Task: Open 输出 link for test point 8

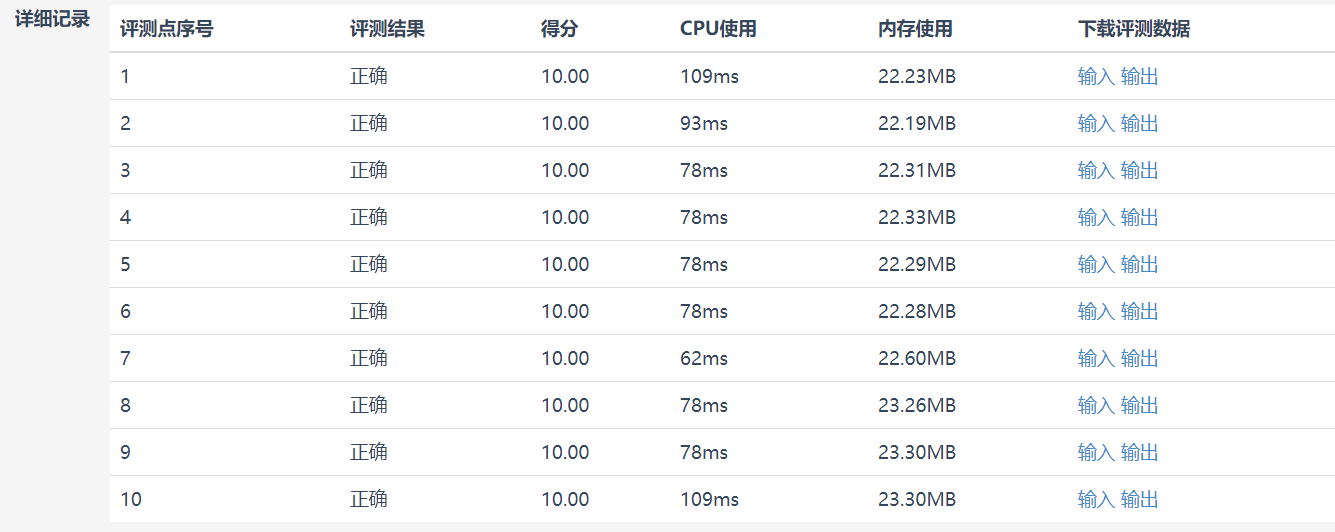Action: [1139, 405]
